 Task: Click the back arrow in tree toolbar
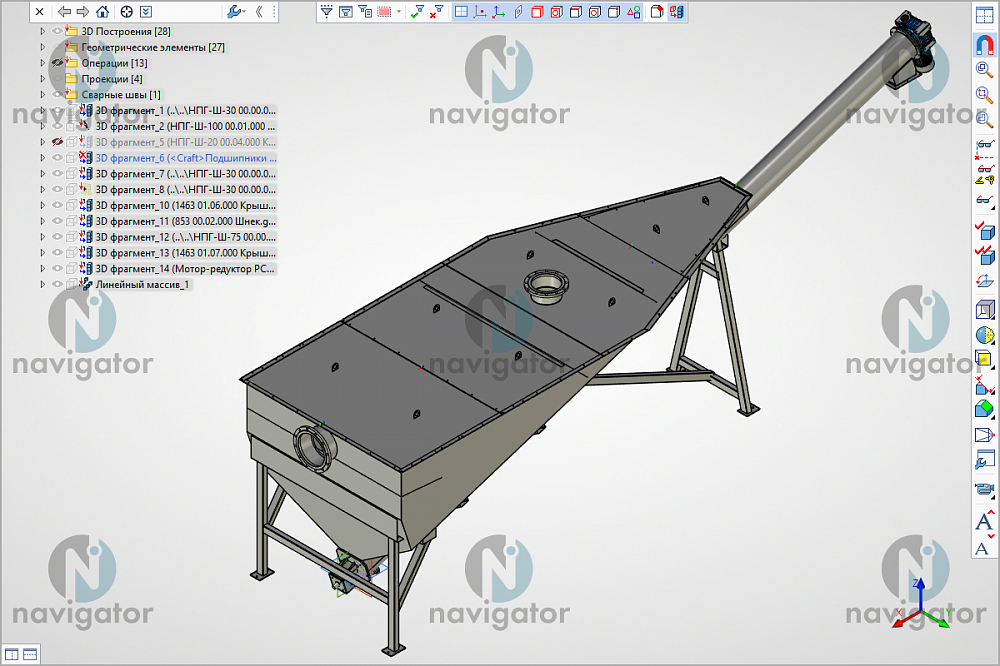click(x=64, y=11)
